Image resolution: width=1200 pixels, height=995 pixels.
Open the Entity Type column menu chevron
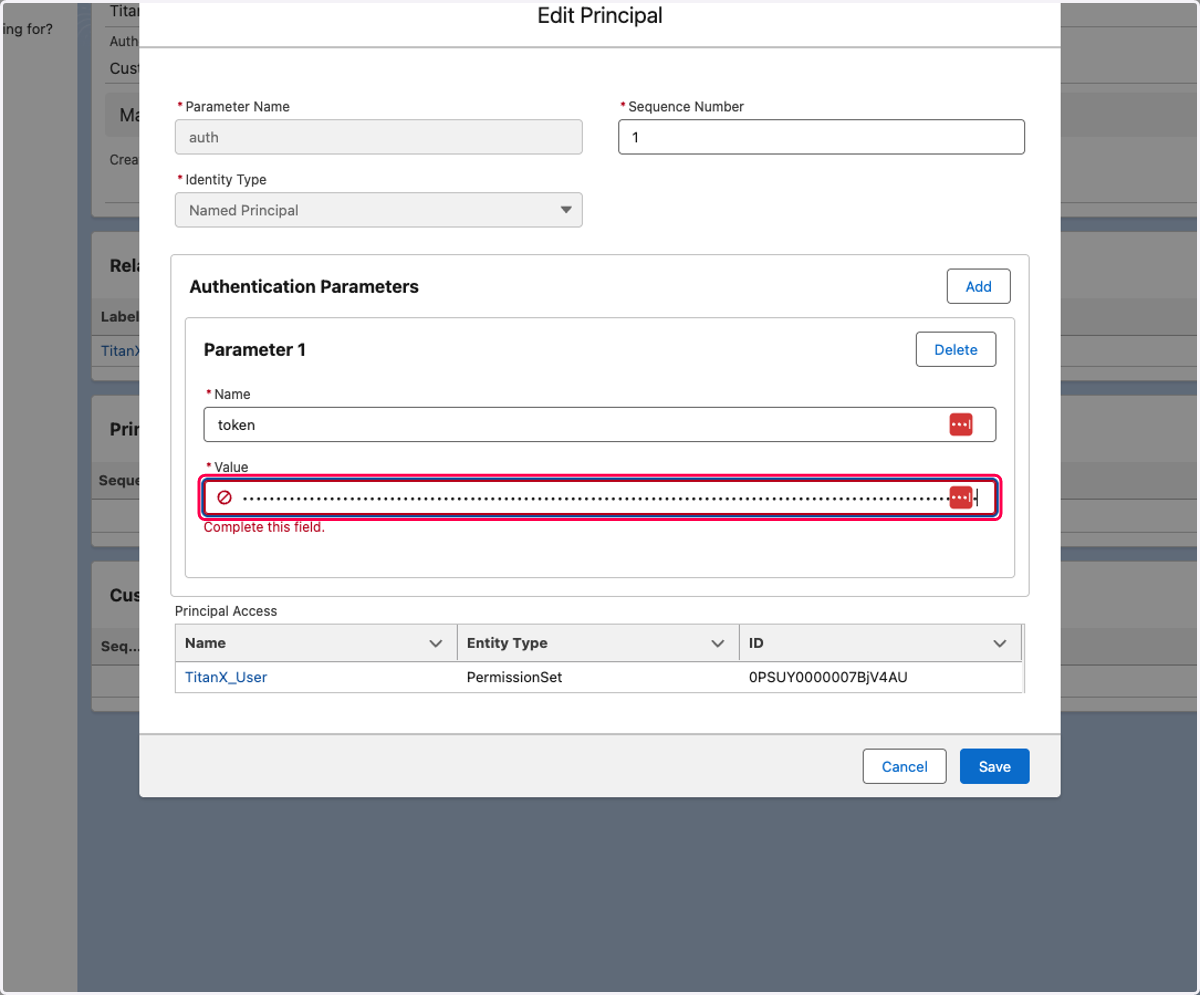click(x=717, y=643)
